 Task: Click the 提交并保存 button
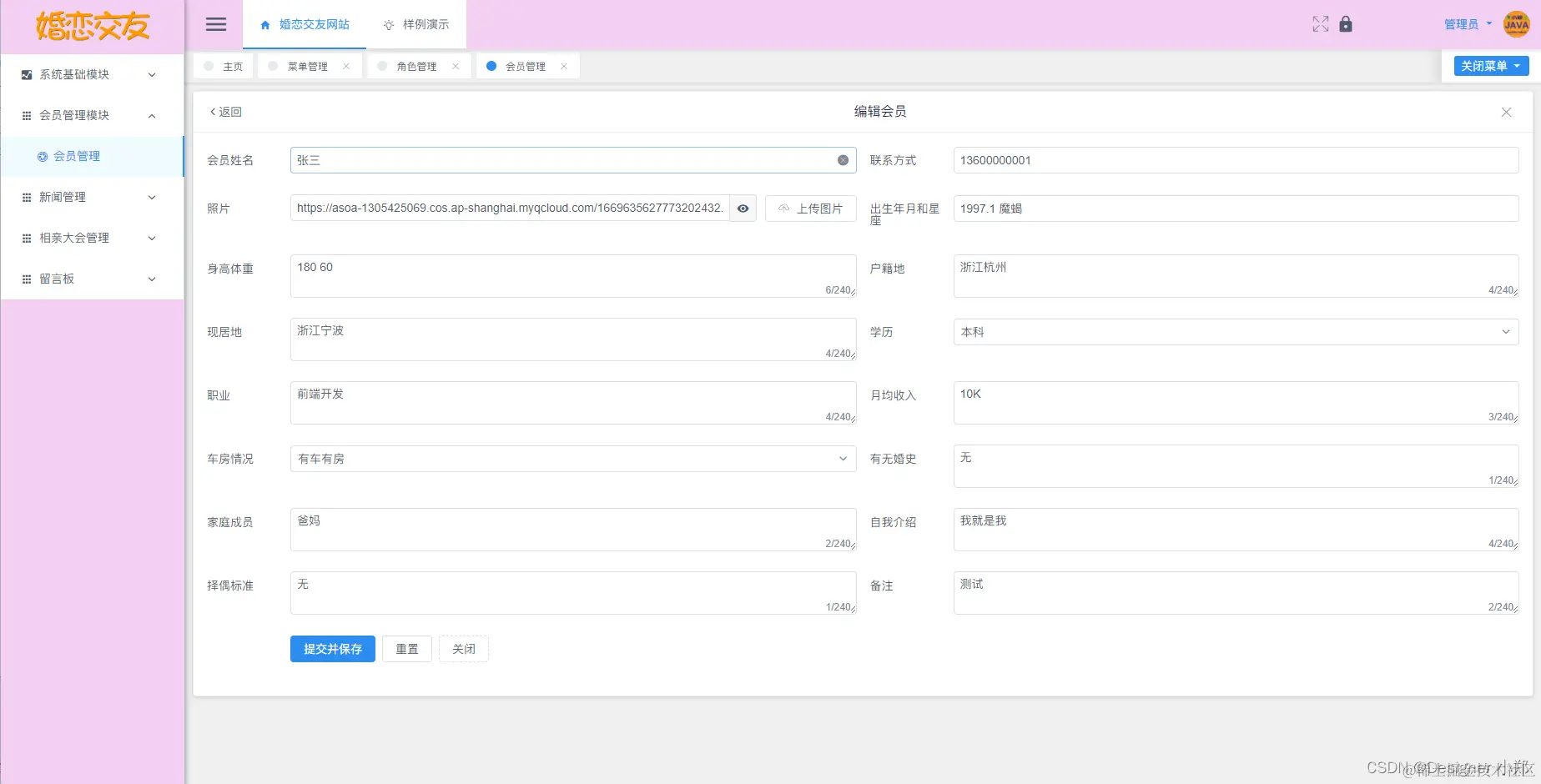pos(333,649)
